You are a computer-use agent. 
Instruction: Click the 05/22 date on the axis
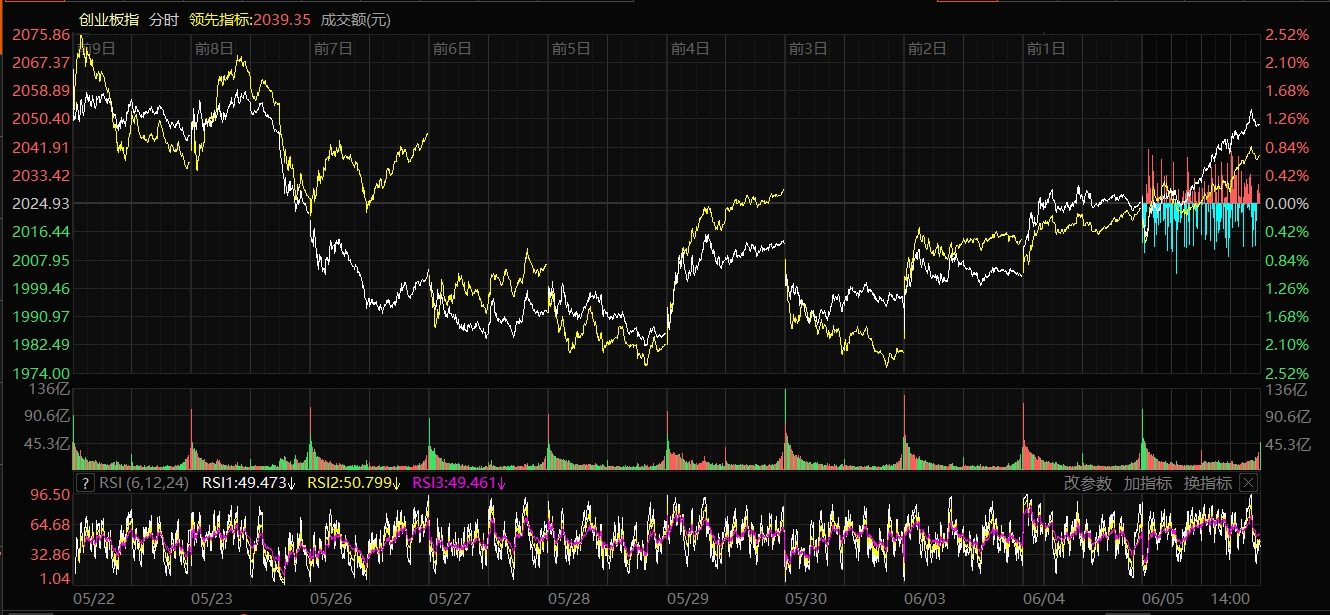click(x=94, y=598)
